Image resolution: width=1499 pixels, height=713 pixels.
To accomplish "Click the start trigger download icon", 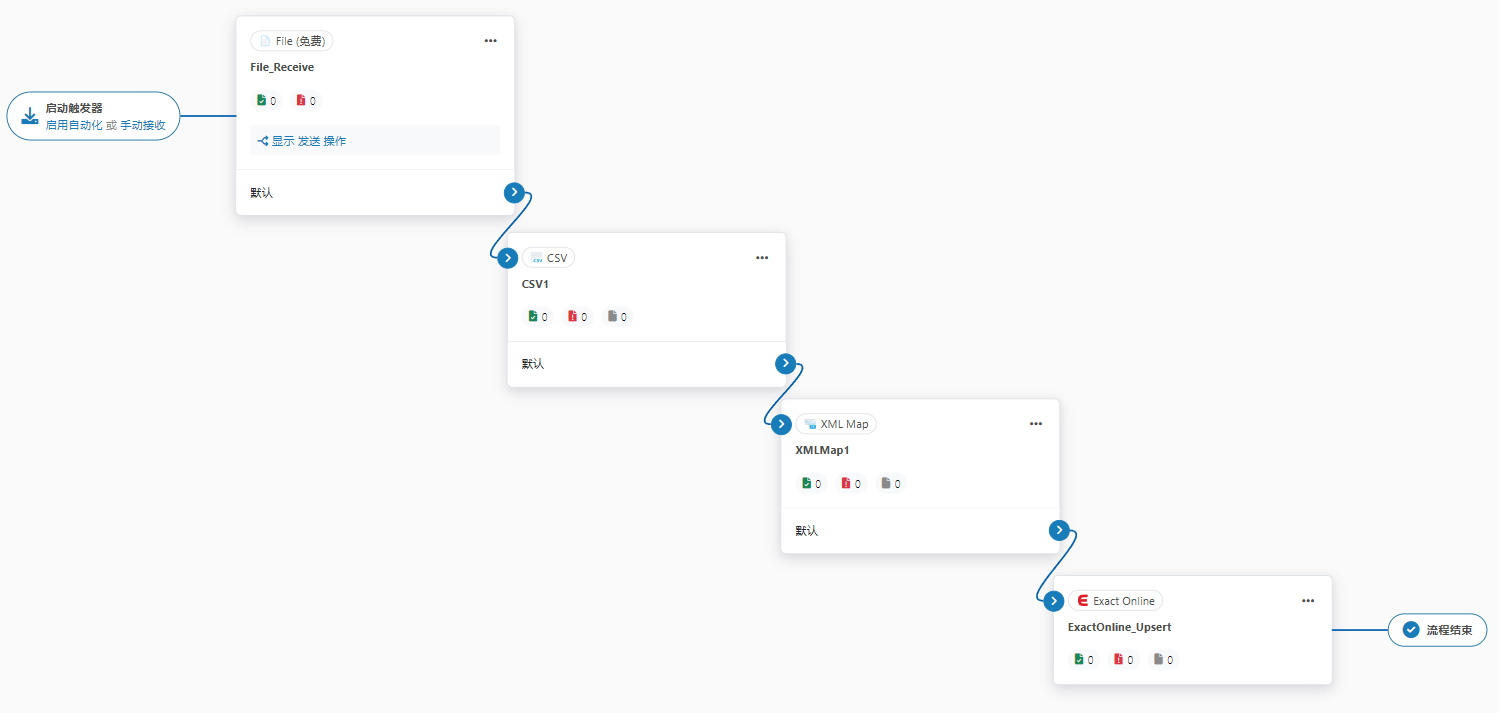I will click(x=30, y=116).
